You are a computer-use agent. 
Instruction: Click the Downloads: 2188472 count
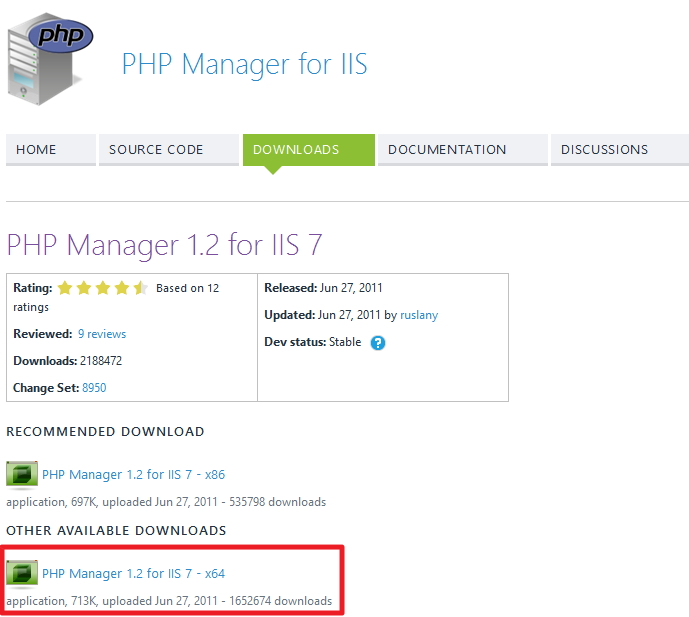(x=68, y=361)
